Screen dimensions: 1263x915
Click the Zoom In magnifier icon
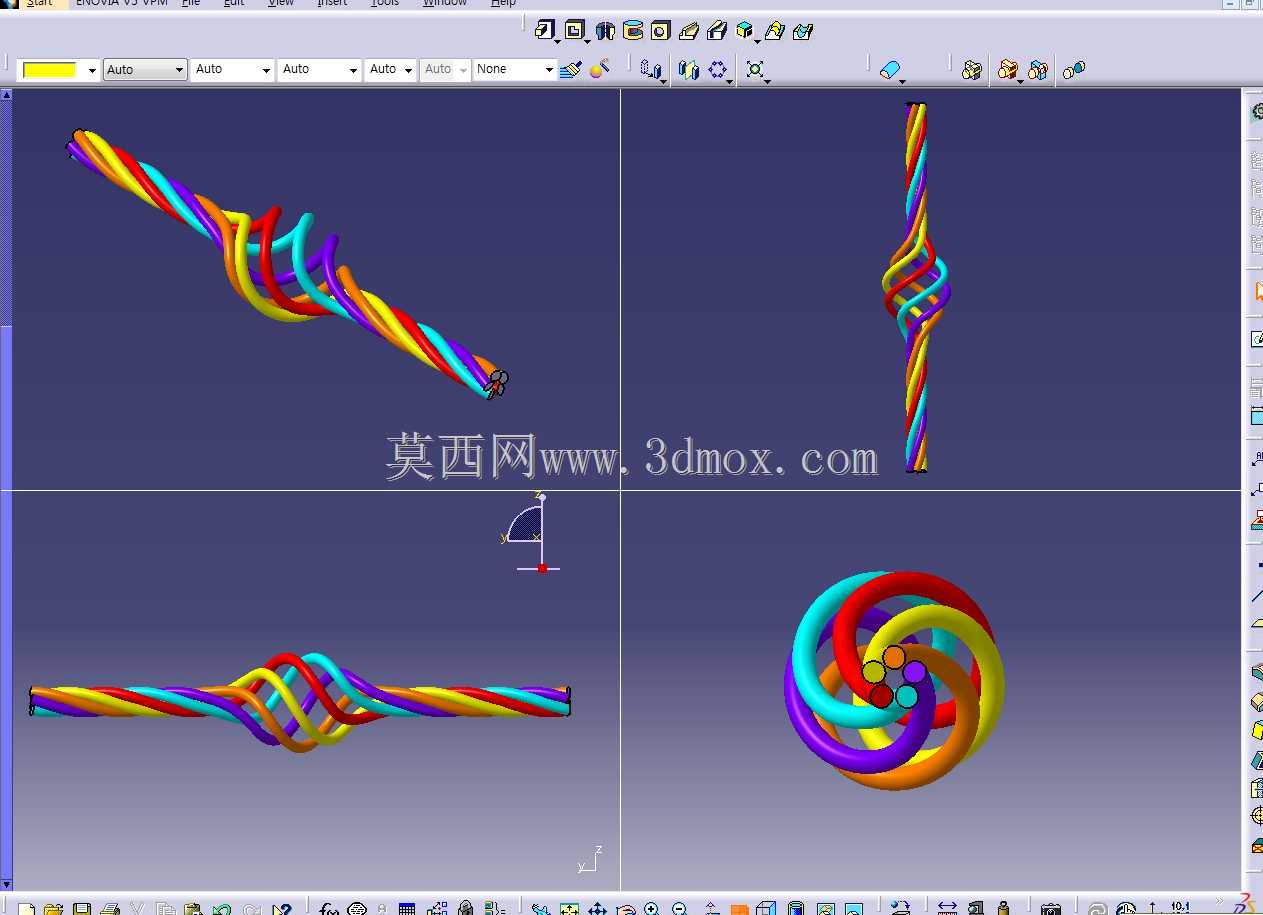point(652,909)
